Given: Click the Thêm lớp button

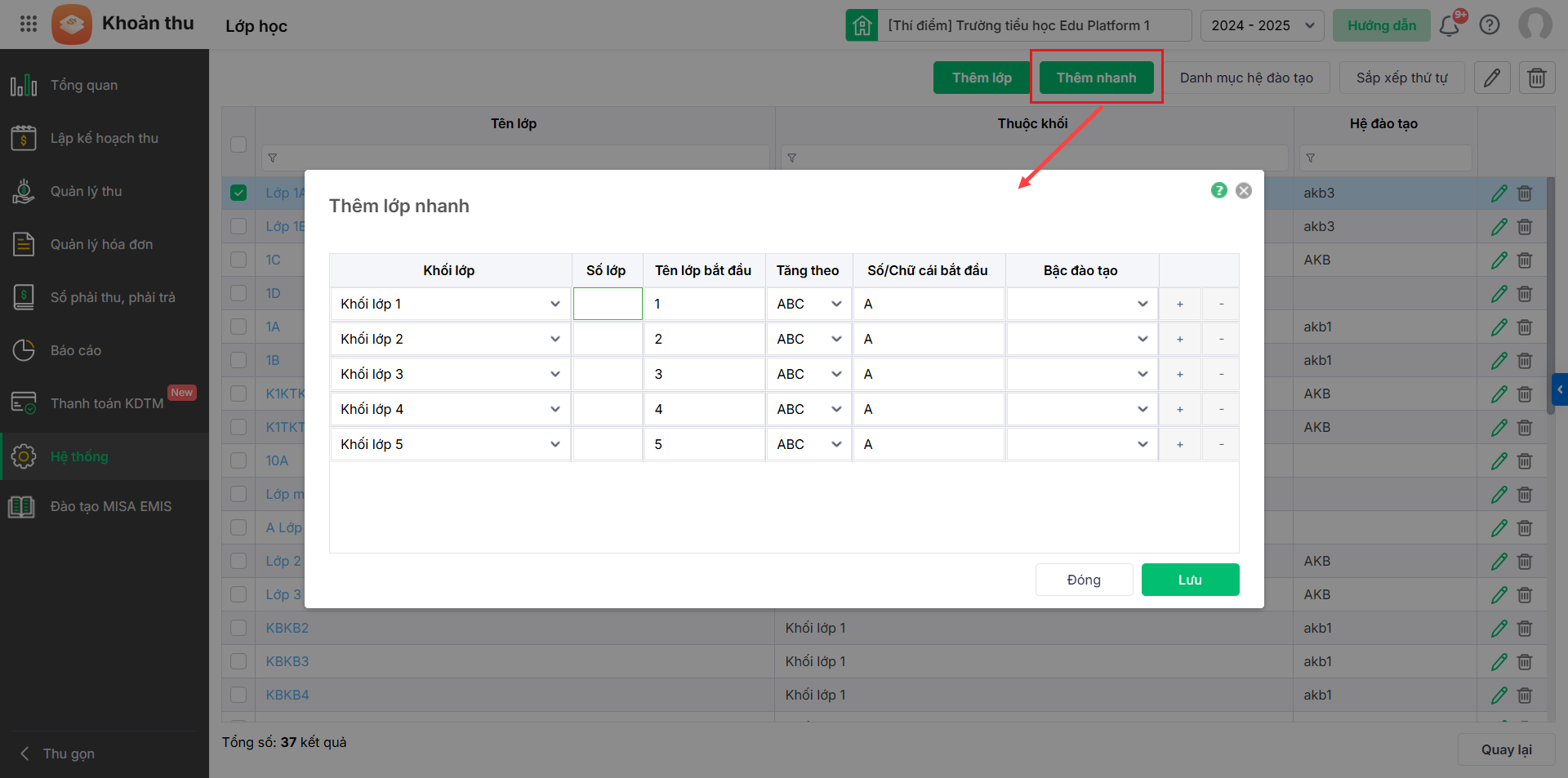Looking at the screenshot, I should pyautogui.click(x=982, y=78).
